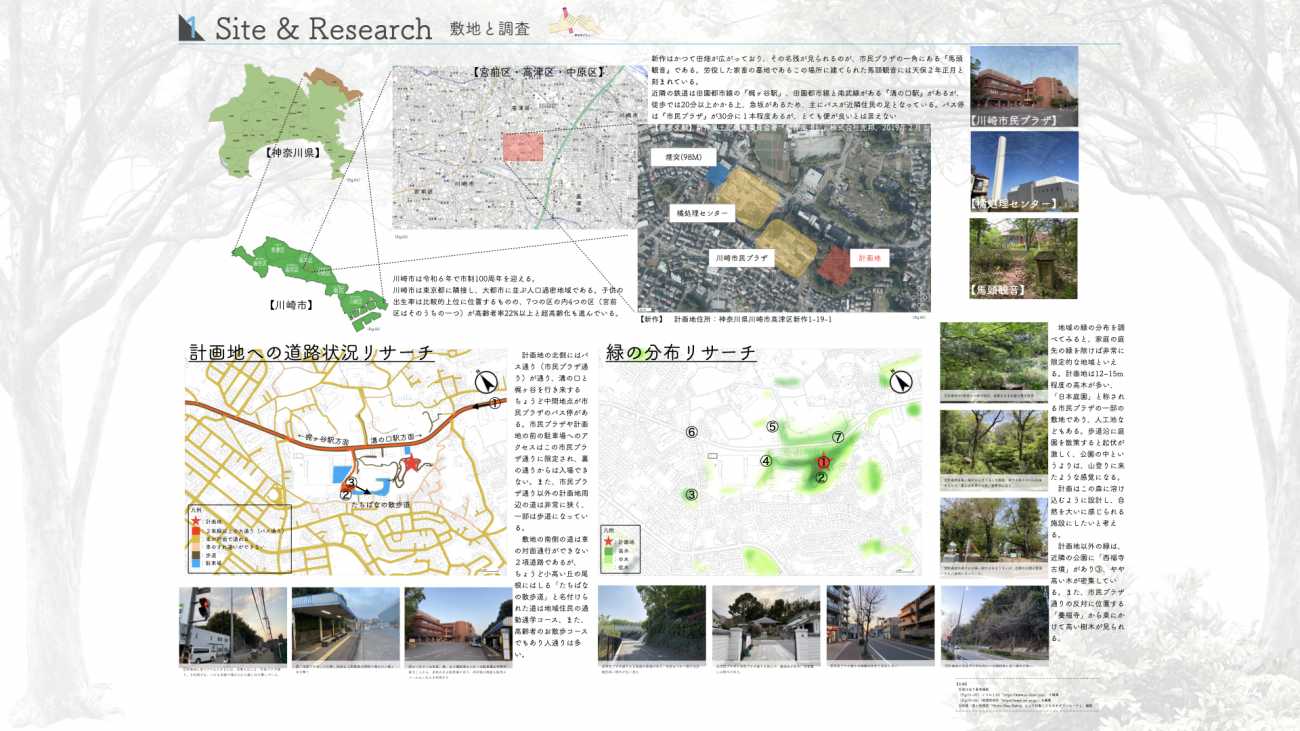The height and width of the screenshot is (731, 1300).
Task: Click the north compass on the greenery map
Action: pyautogui.click(x=900, y=381)
